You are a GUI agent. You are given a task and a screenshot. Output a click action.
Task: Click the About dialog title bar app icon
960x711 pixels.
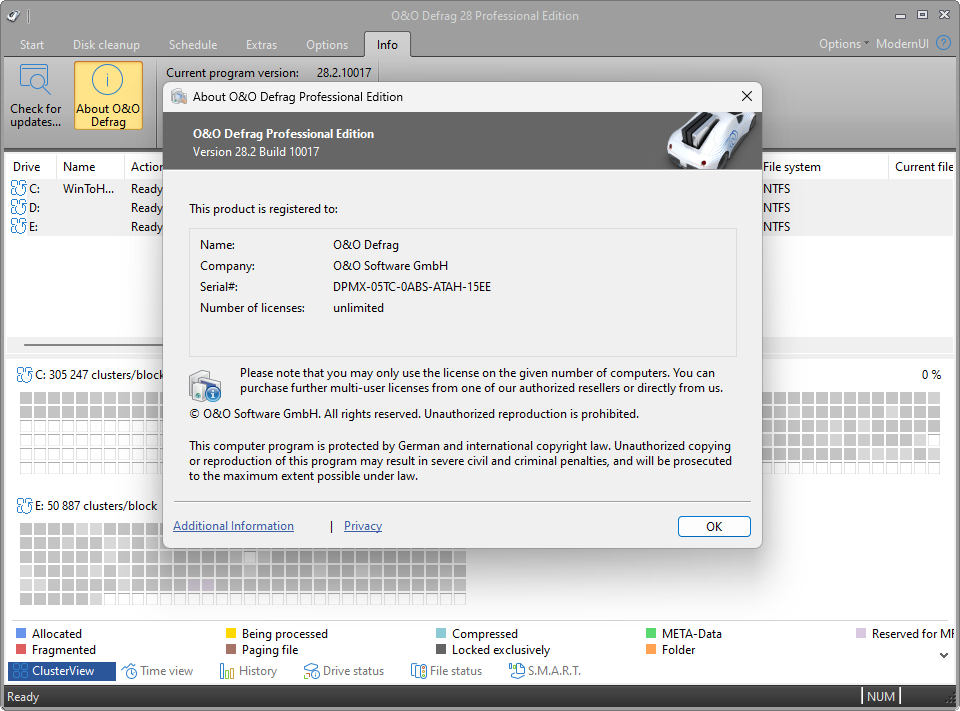tap(179, 97)
